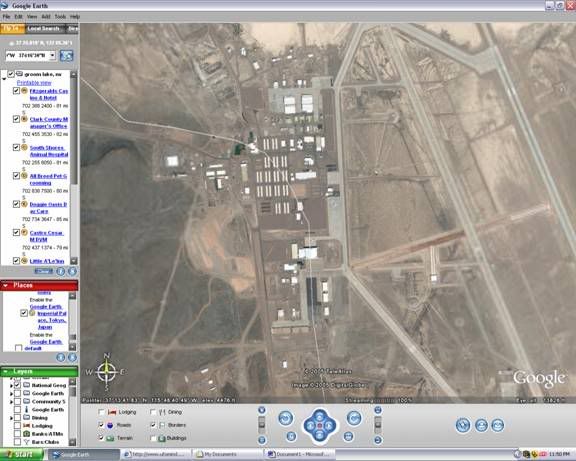Enable the Dining checkbox in bottom panel
Viewport: 576px width, 461px height.
point(154,412)
